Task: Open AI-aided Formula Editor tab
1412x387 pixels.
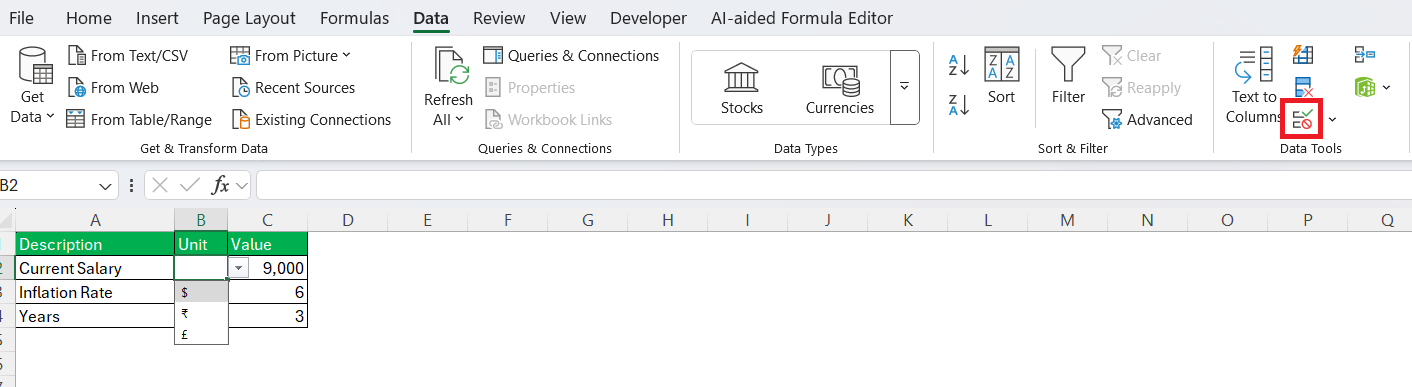Action: [802, 18]
